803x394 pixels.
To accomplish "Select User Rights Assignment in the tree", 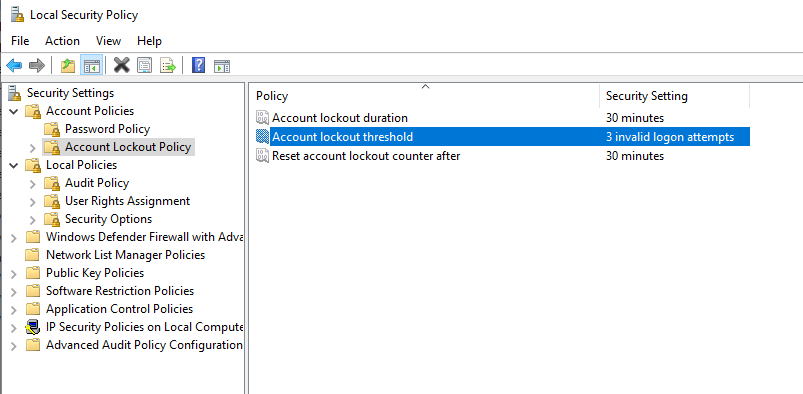I will coord(128,201).
